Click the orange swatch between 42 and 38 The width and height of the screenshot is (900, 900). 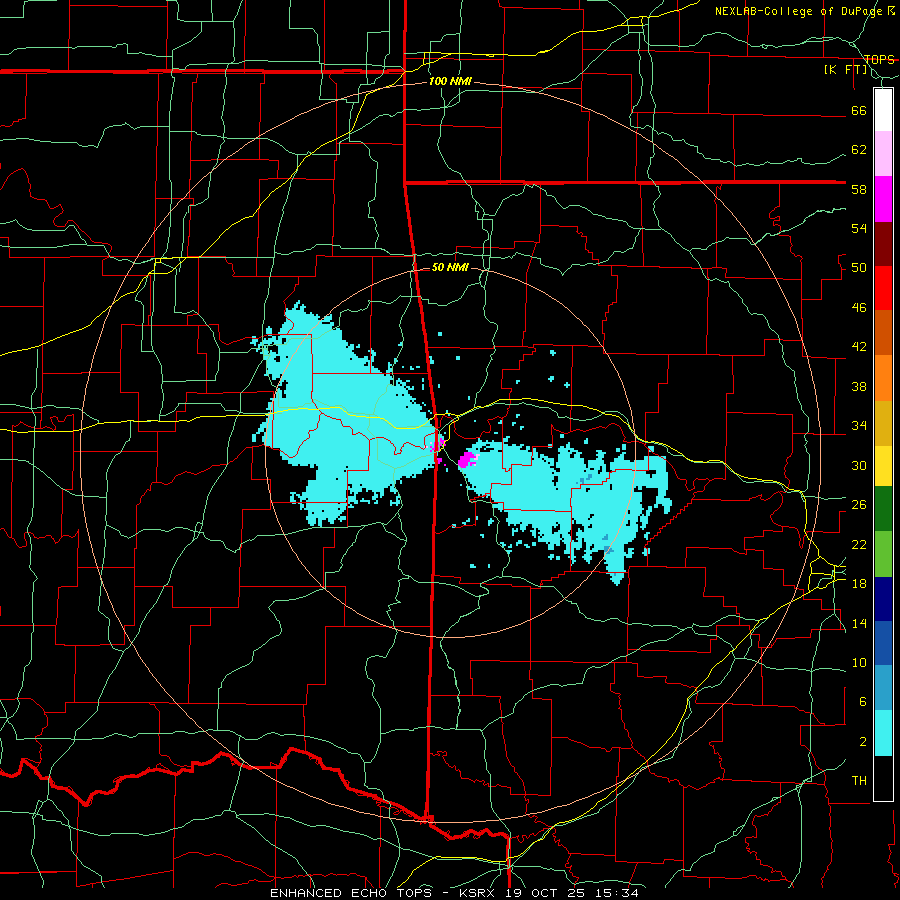(x=883, y=378)
